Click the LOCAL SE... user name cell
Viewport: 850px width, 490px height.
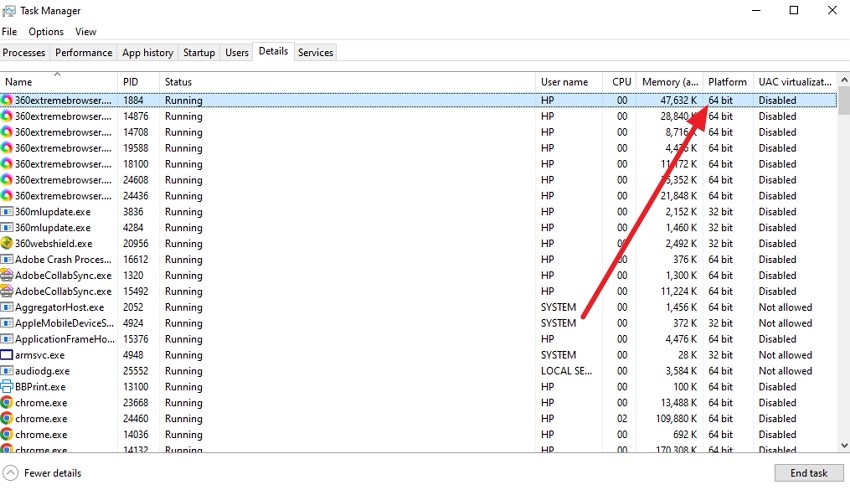tap(566, 371)
